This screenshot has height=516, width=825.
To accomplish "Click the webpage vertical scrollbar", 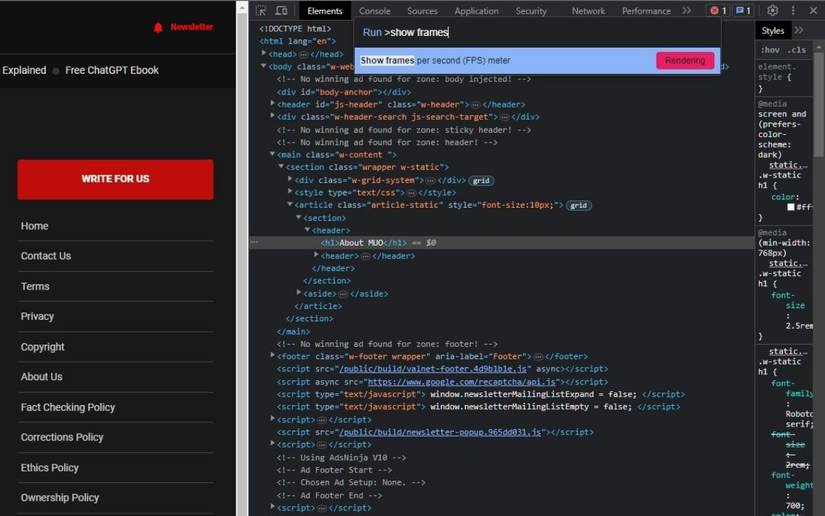I will pyautogui.click(x=242, y=258).
